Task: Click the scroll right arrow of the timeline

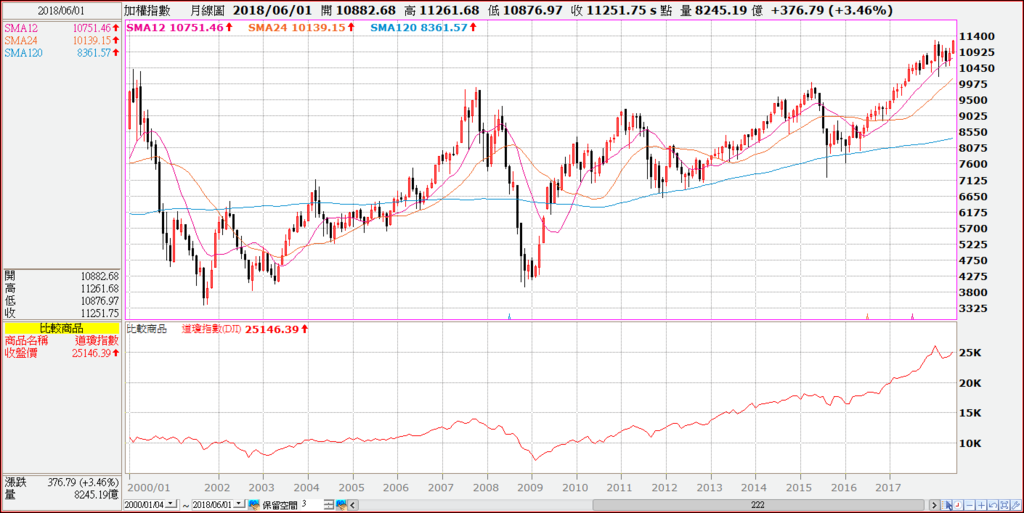Action: tap(934, 505)
